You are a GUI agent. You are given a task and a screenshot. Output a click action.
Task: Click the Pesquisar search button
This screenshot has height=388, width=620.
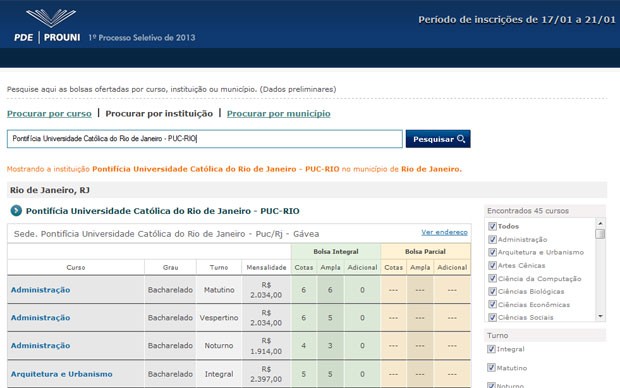[x=438, y=139]
